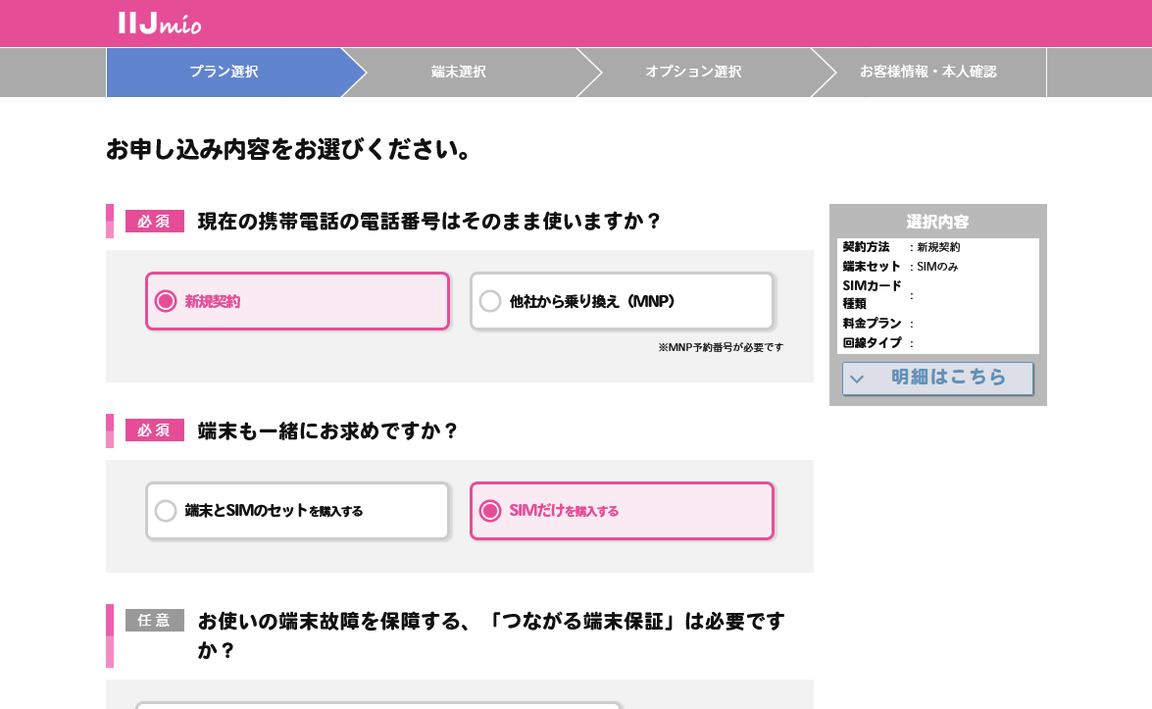Click the 必須 badge beside 端末 purchase question
1152x709 pixels.
(x=154, y=430)
